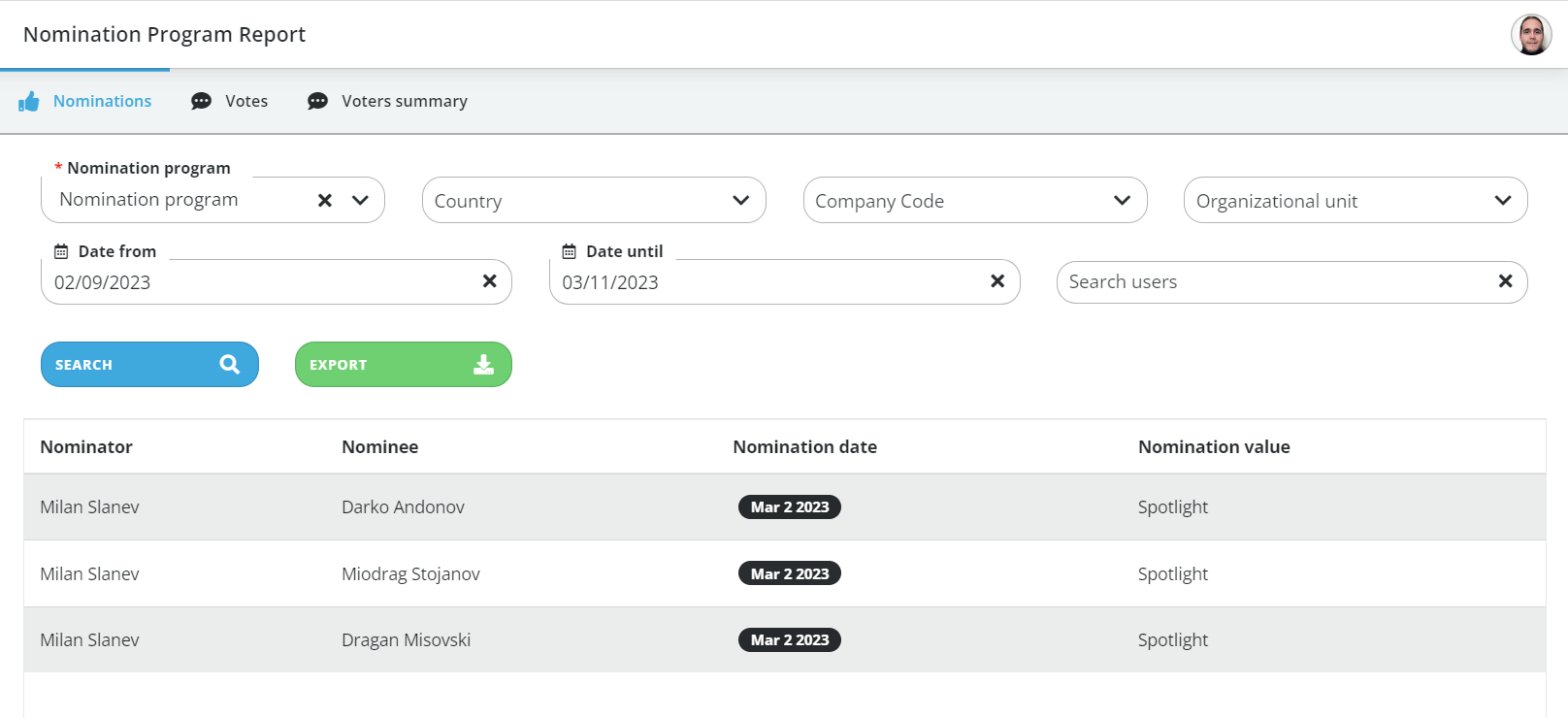Clear the Nomination program selection
This screenshot has width=1568, height=718.
tap(325, 200)
